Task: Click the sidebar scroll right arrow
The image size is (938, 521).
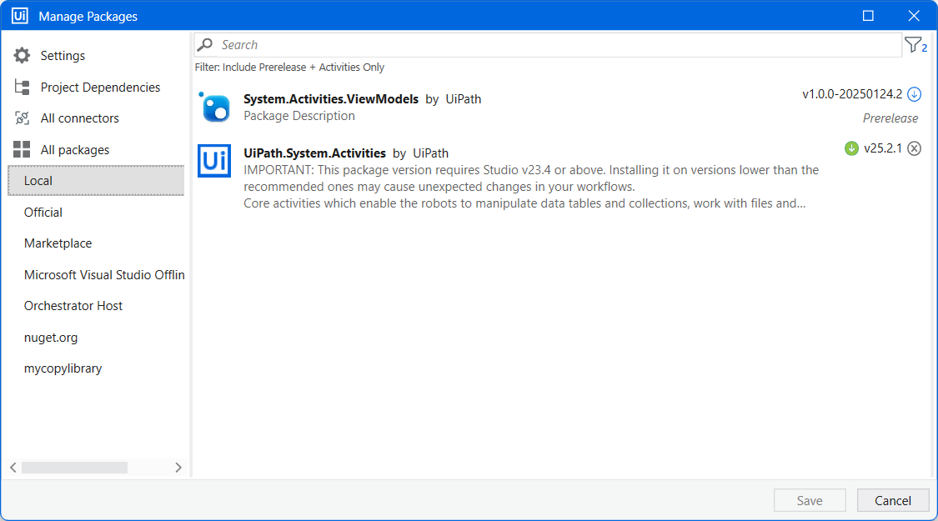Action: point(178,467)
